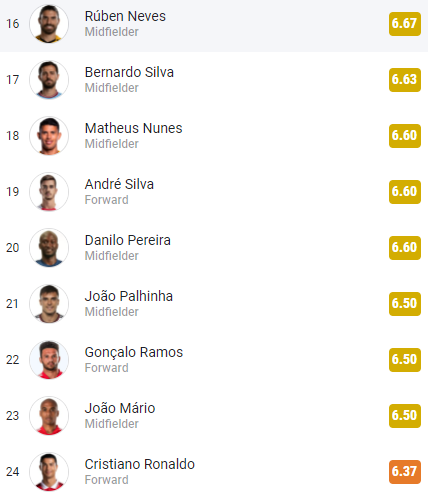Screen dimensions: 428x495
Task: Open the Bernardo Silva player name
Action: [129, 72]
